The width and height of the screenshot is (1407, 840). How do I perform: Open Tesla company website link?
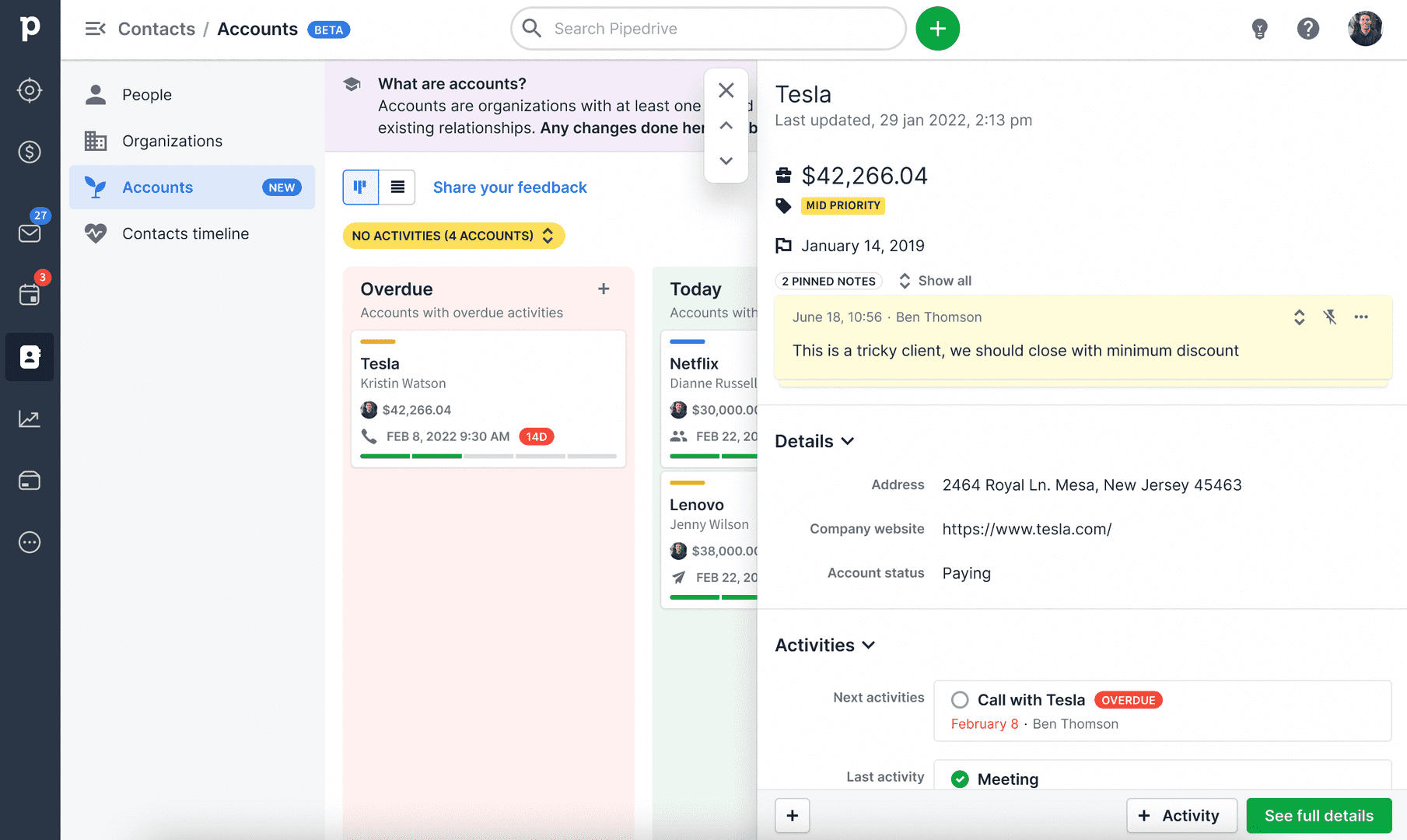(x=1027, y=529)
